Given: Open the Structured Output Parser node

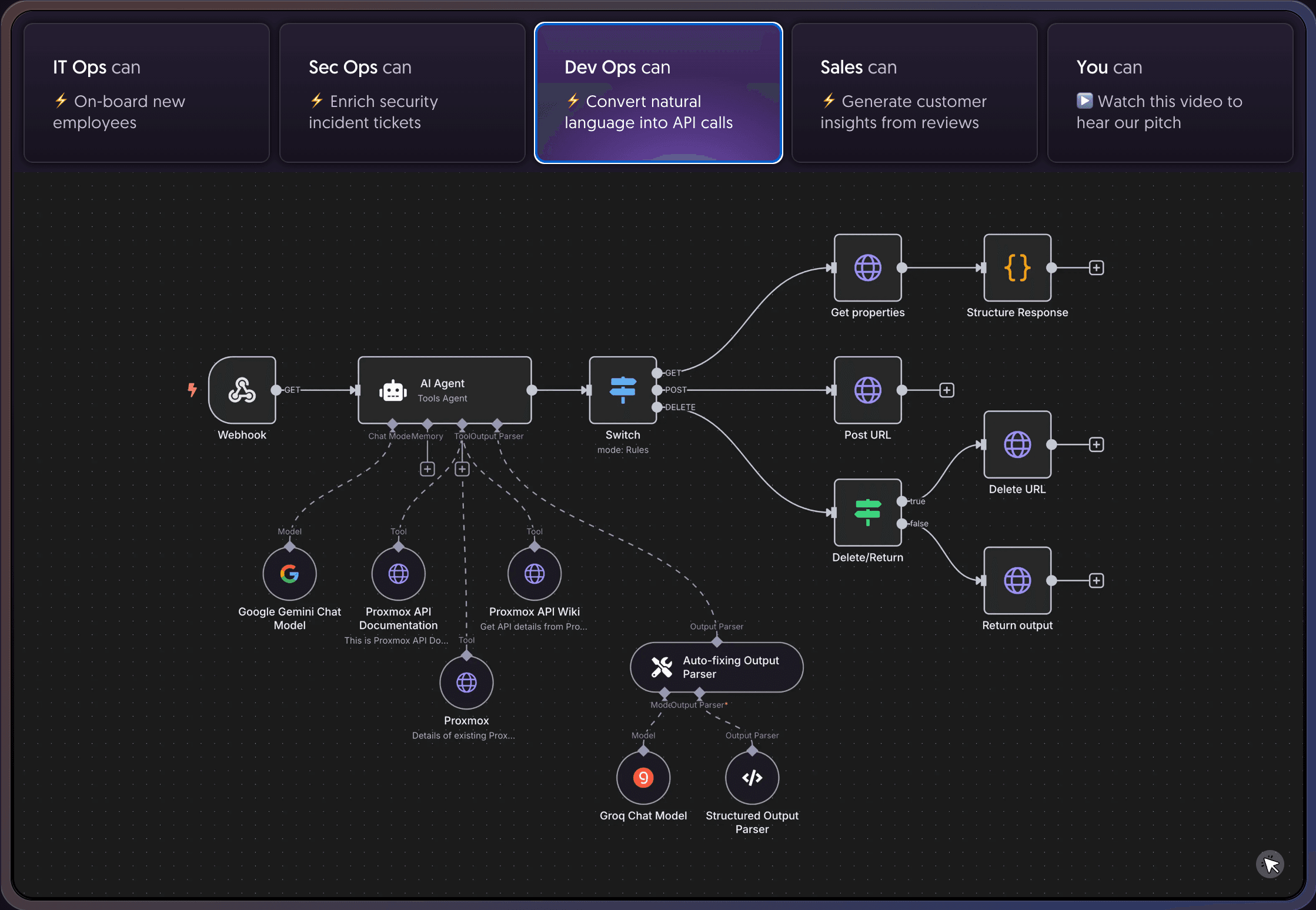Looking at the screenshot, I should (x=752, y=778).
